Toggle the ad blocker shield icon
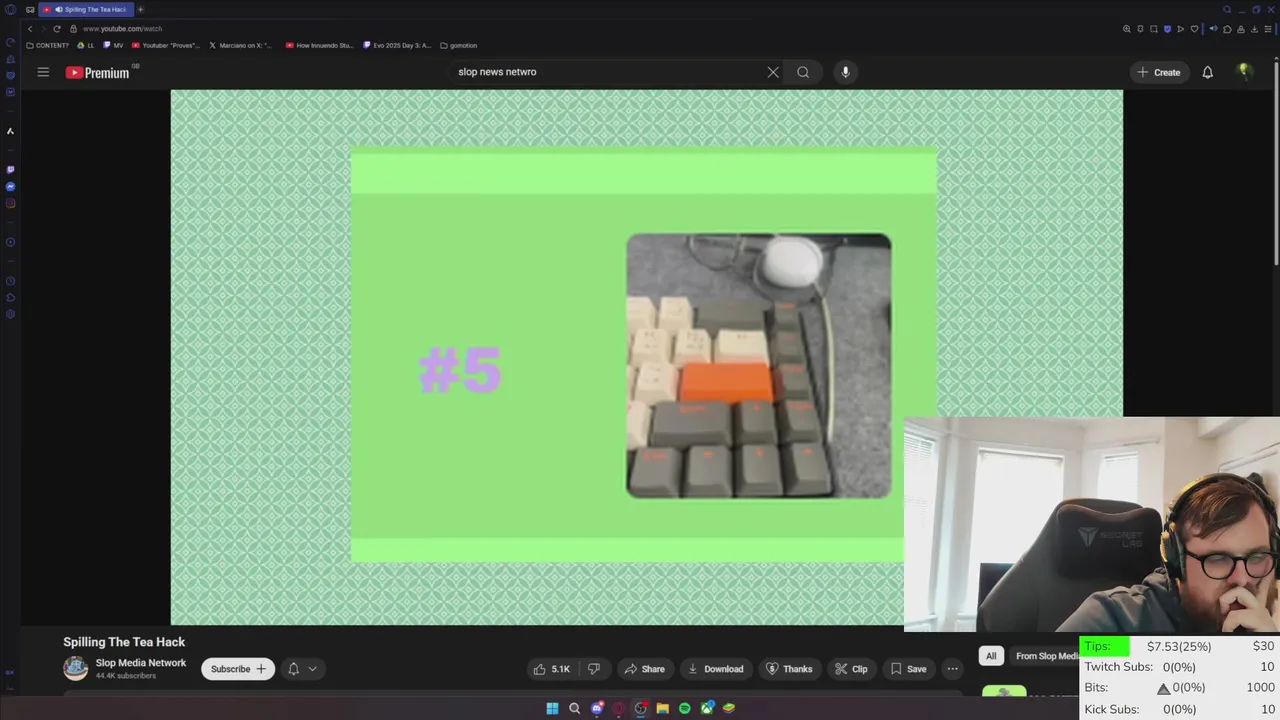 1167,29
